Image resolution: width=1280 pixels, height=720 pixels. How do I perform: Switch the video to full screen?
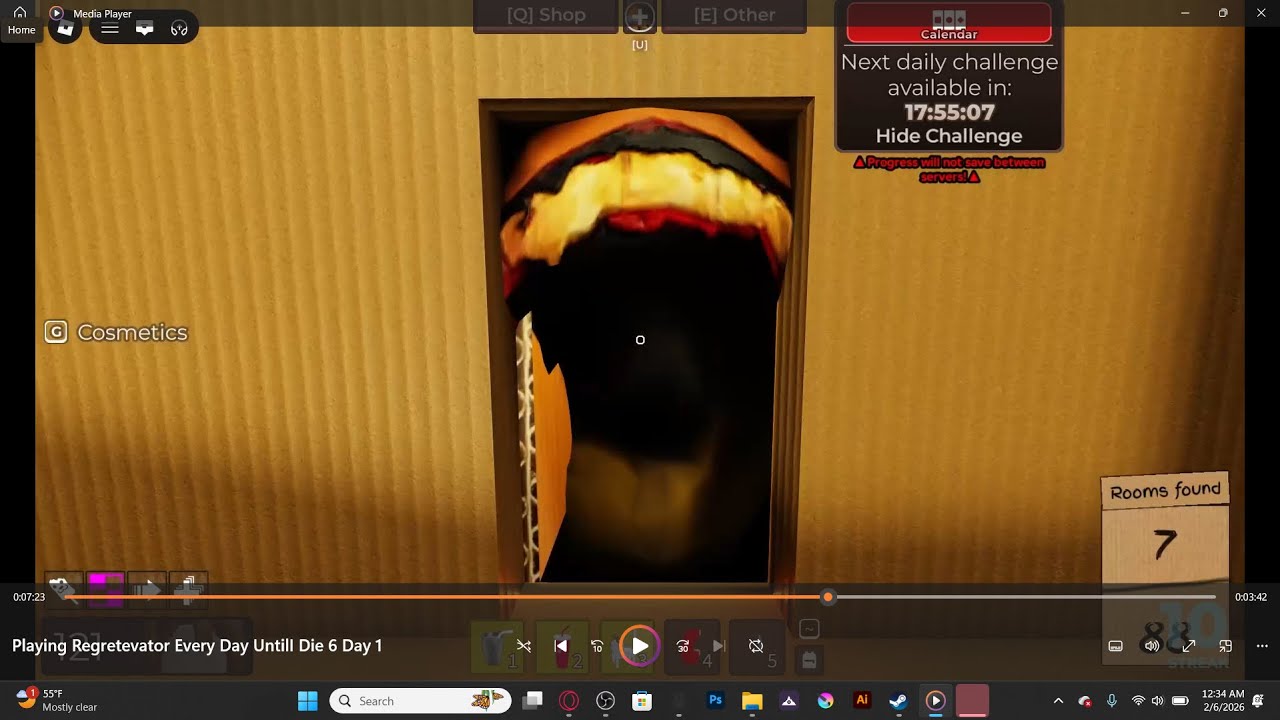[1189, 646]
